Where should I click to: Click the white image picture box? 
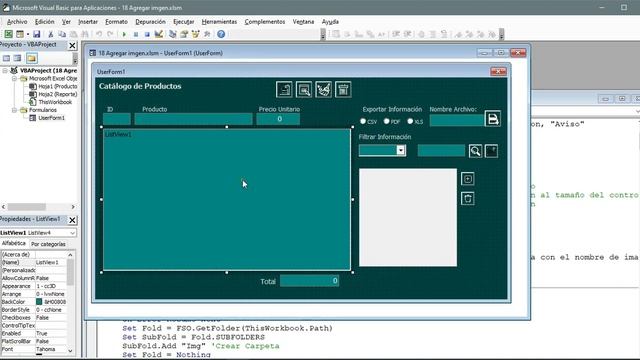(x=408, y=218)
